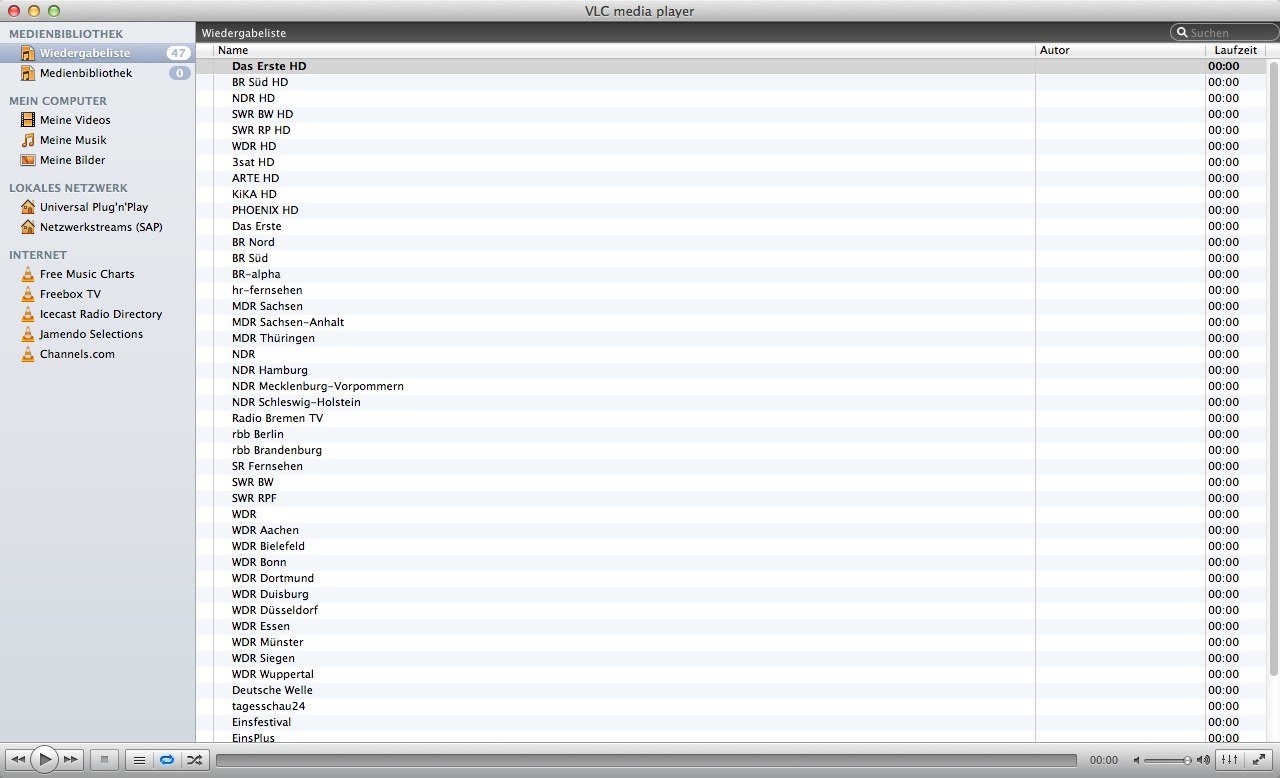Viewport: 1280px width, 778px height.
Task: Select BR Süd HD entry
Action: [731, 82]
